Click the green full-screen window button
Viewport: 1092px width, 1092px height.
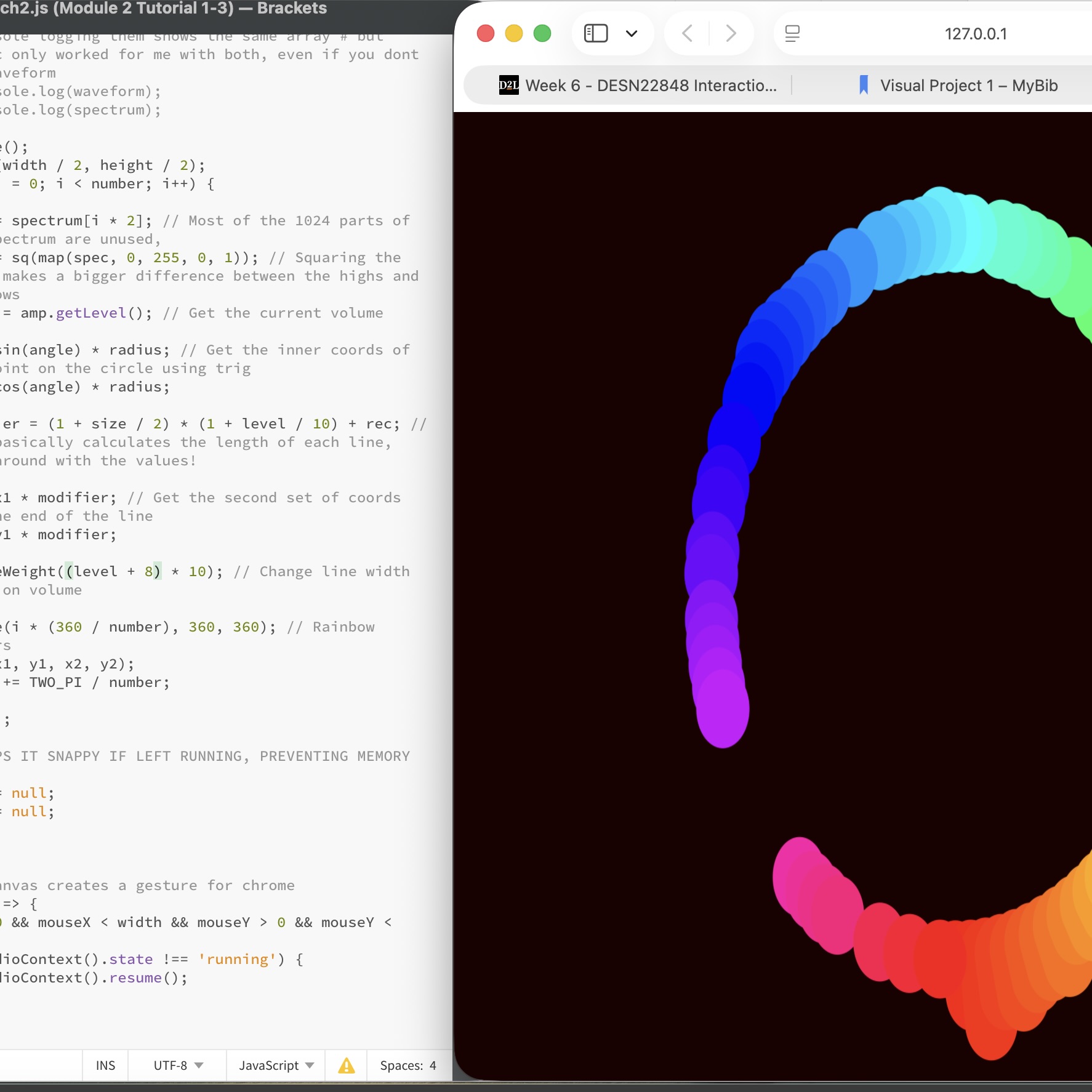tap(542, 33)
